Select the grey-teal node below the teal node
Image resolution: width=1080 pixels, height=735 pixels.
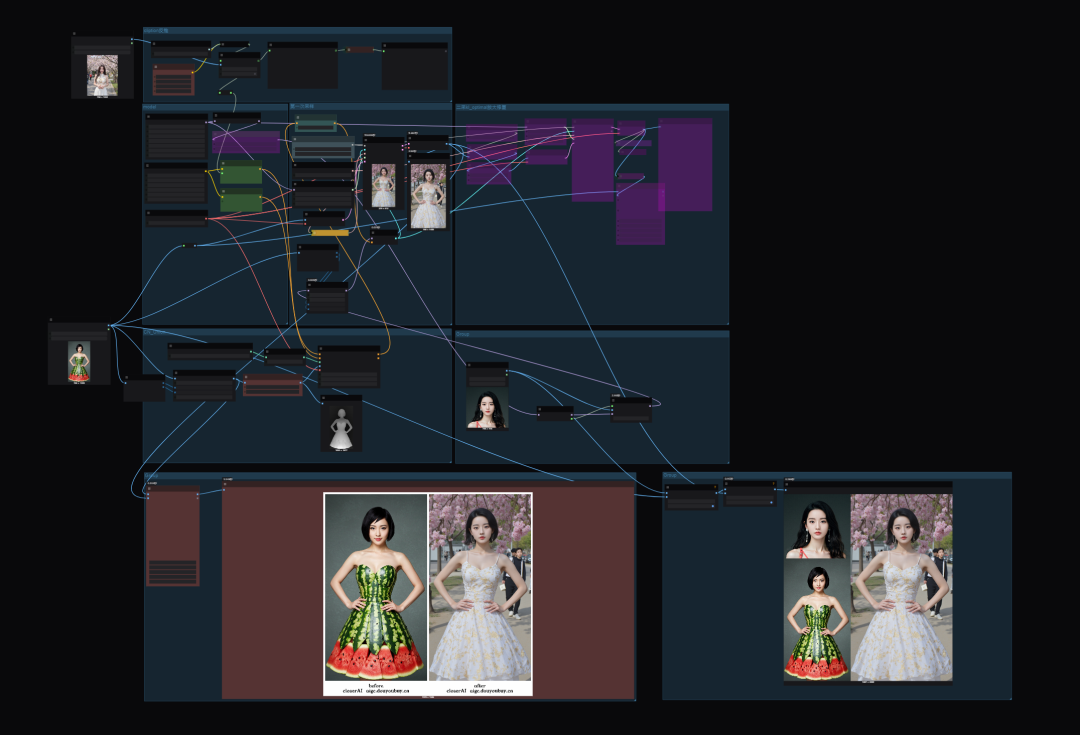(323, 148)
